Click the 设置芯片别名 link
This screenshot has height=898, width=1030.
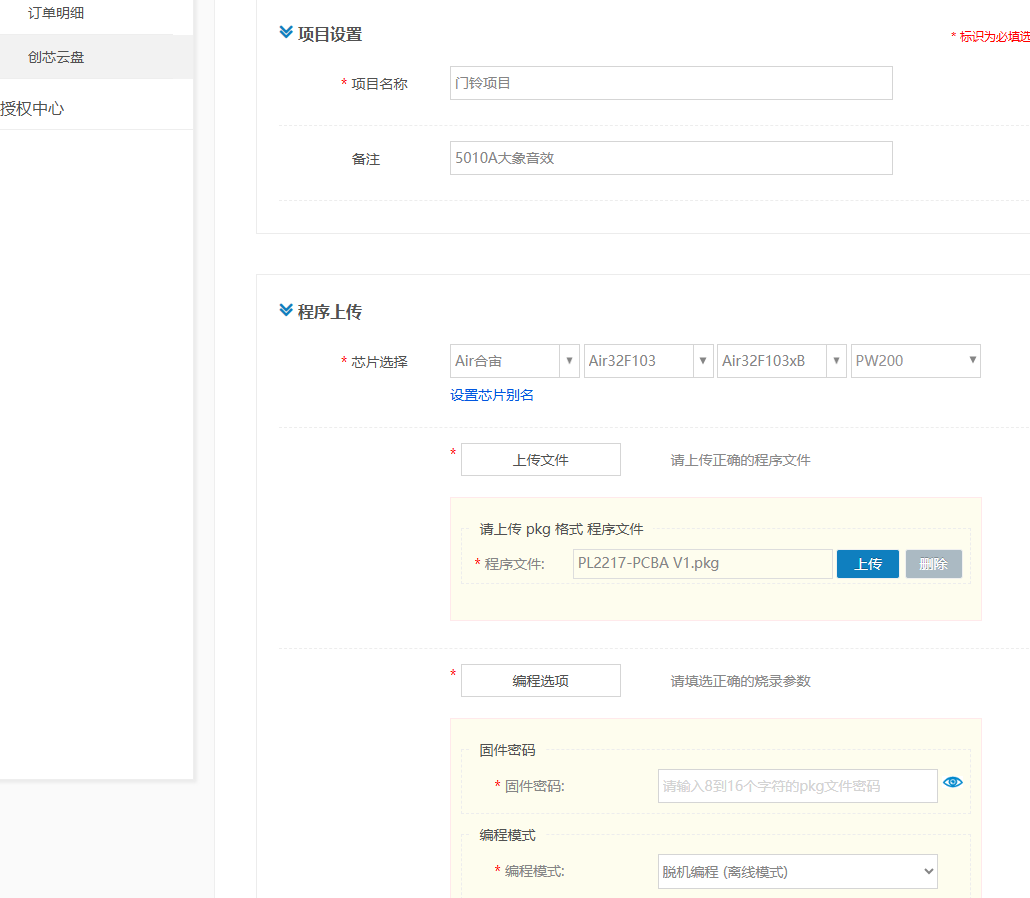point(492,395)
